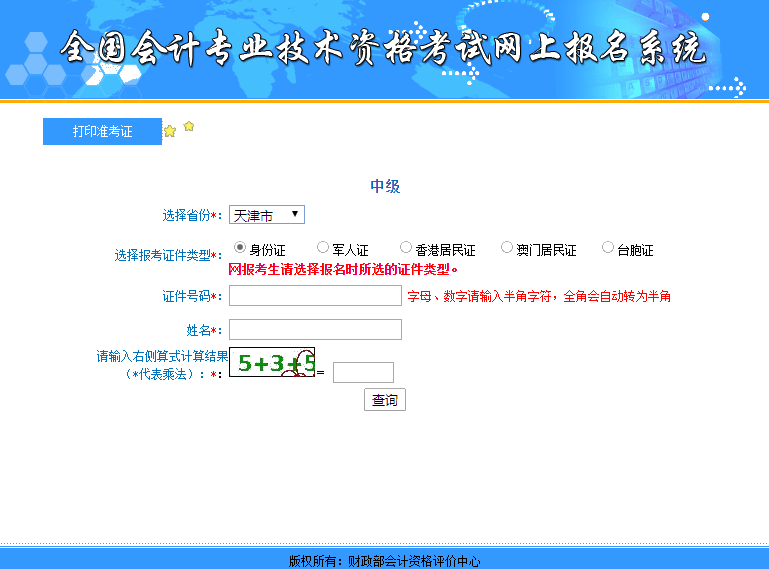Select the 军人证 radio button

tap(323, 247)
